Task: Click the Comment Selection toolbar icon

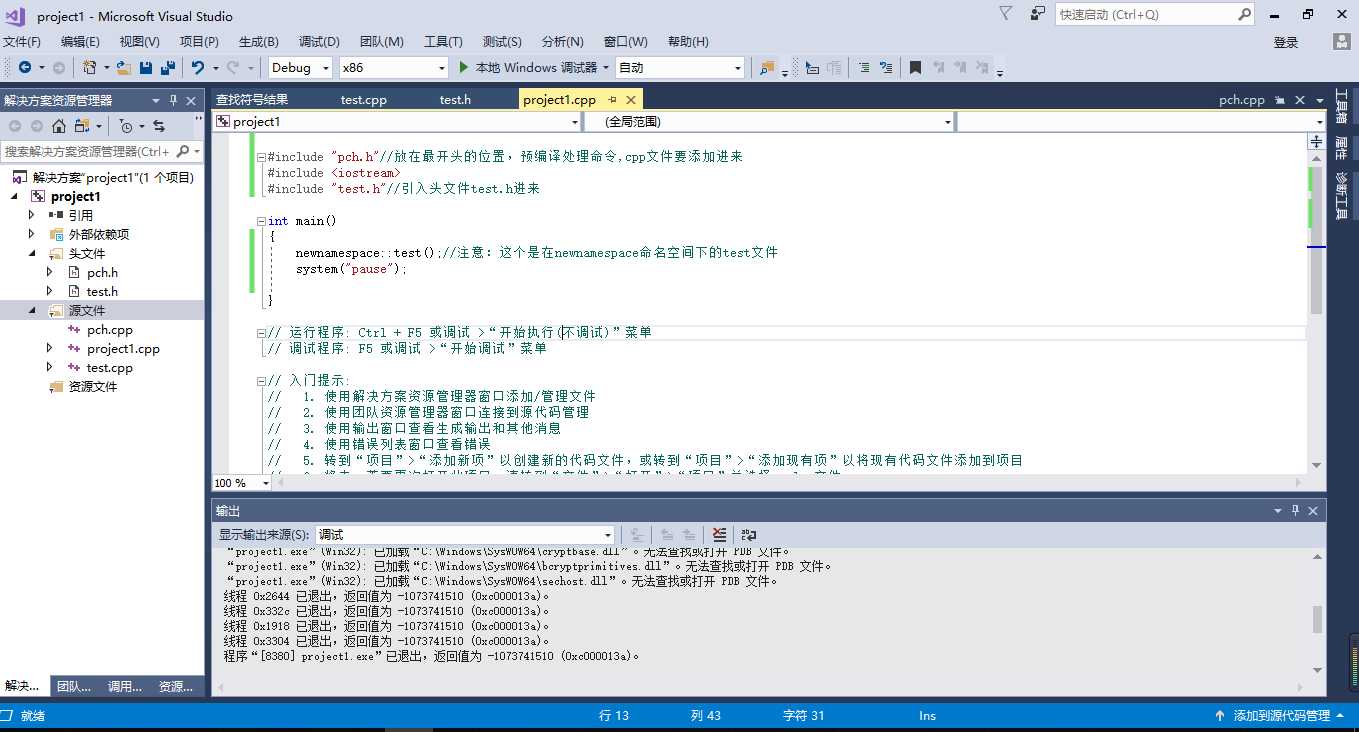Action: tap(862, 67)
